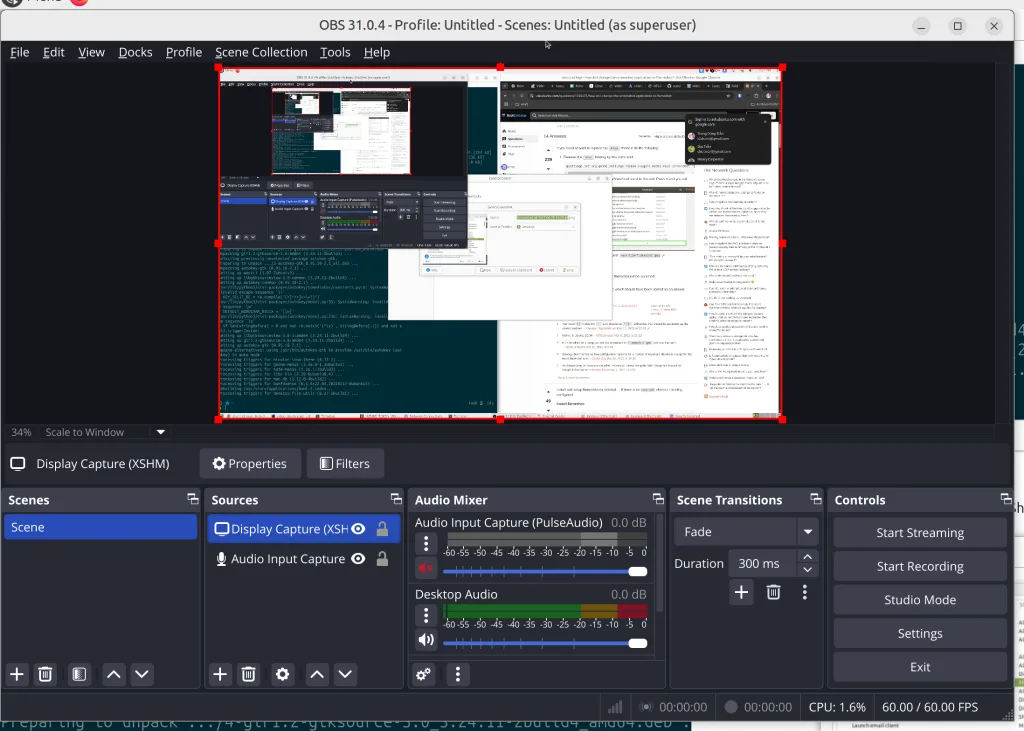The image size is (1024, 731).
Task: Open Desktop Audio three-dot menu
Action: [x=426, y=615]
